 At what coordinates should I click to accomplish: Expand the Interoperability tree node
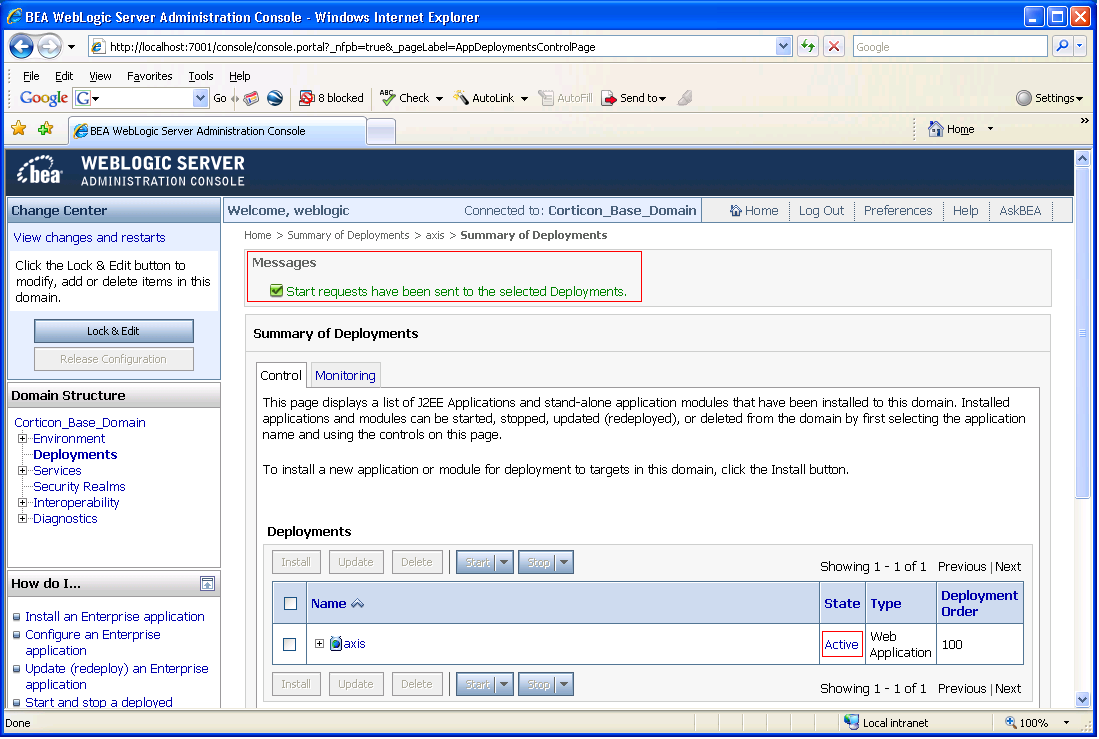(22, 503)
